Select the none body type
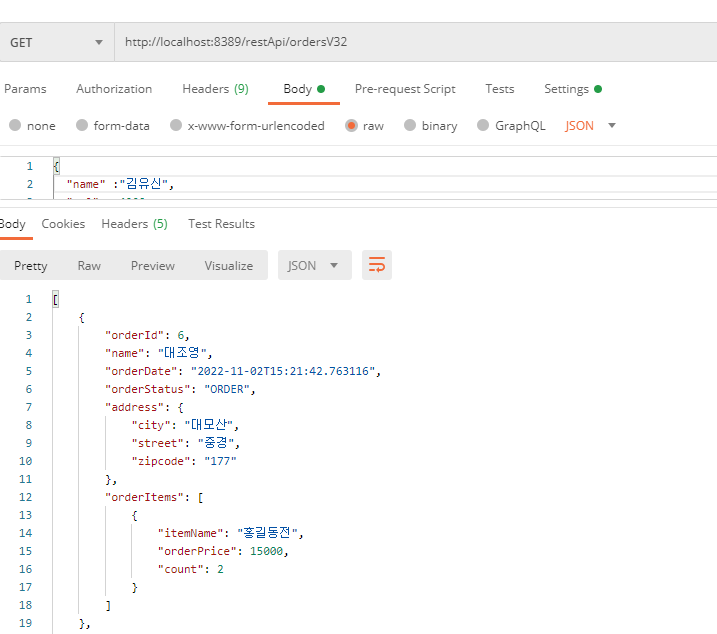Viewport: 717px width, 634px height. [x=32, y=125]
